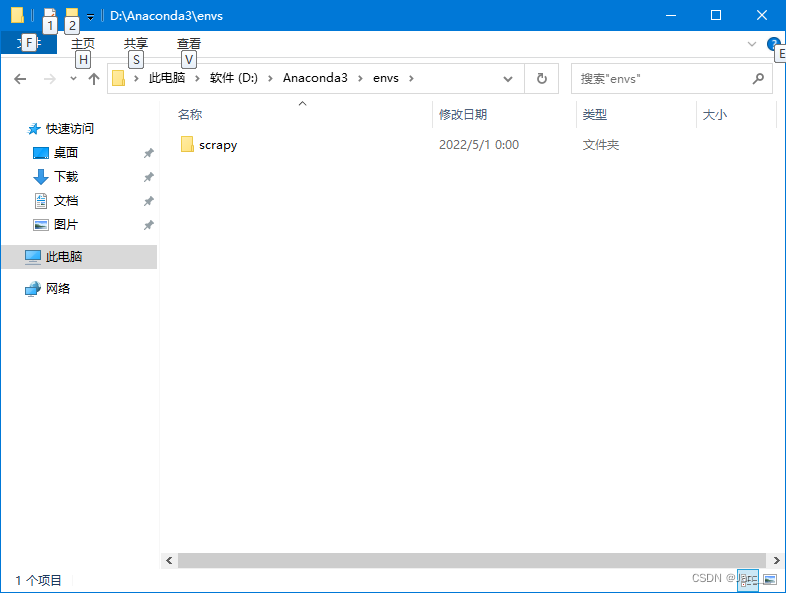Click envs breadcrumb segment
The width and height of the screenshot is (786, 593).
point(386,78)
